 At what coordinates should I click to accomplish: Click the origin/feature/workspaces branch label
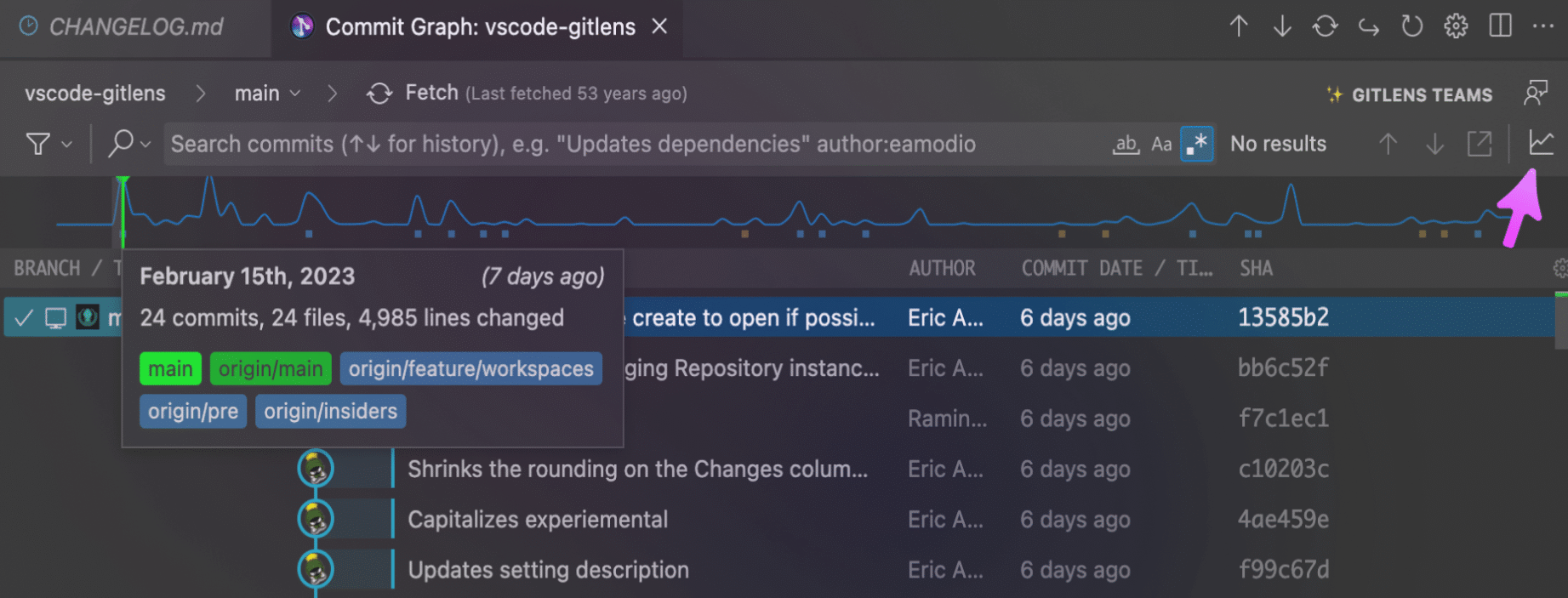[x=470, y=369]
